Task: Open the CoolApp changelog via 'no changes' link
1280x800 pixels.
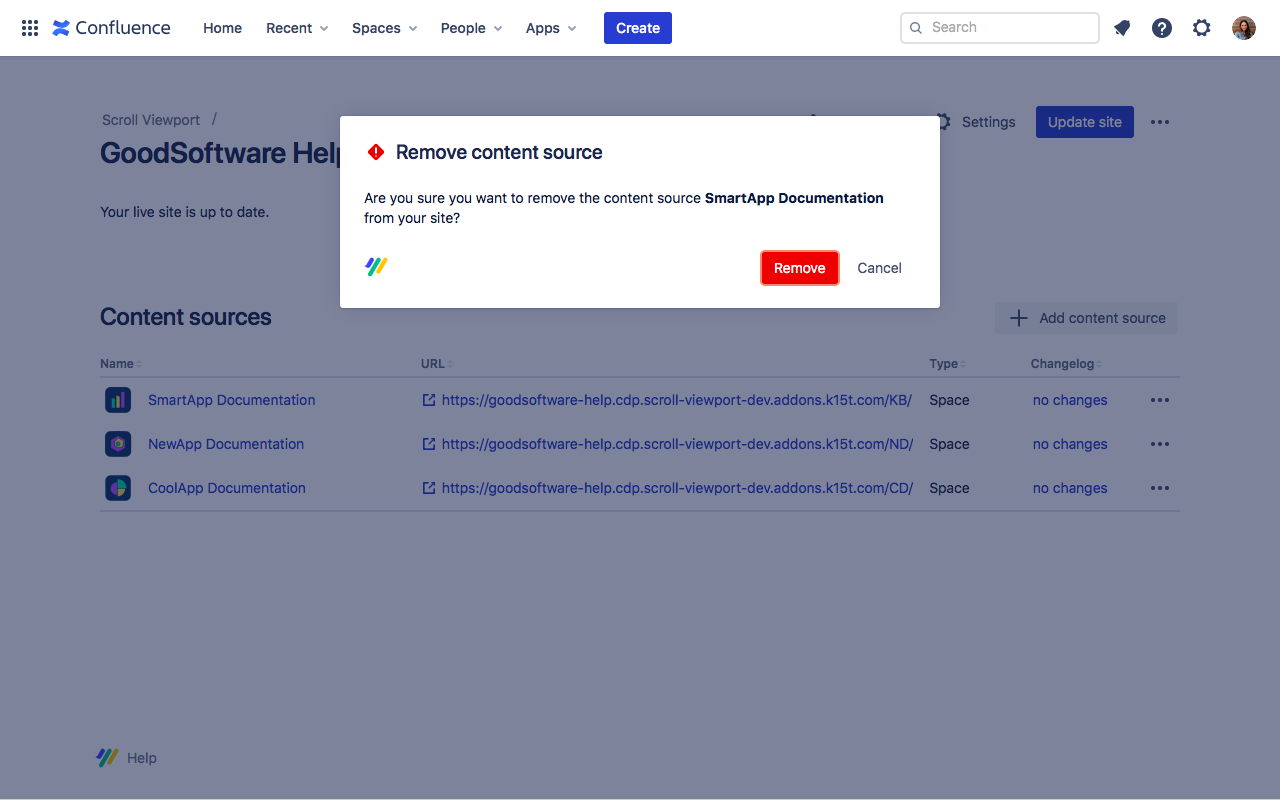Action: pos(1070,487)
